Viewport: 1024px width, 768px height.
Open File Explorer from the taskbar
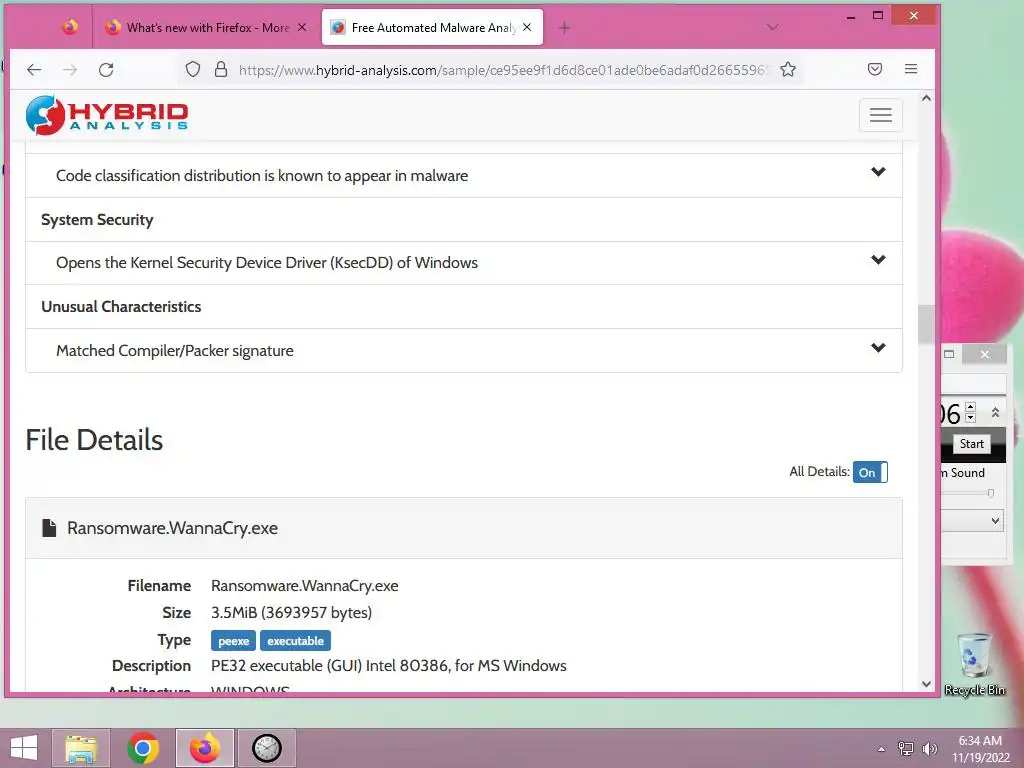pyautogui.click(x=81, y=748)
